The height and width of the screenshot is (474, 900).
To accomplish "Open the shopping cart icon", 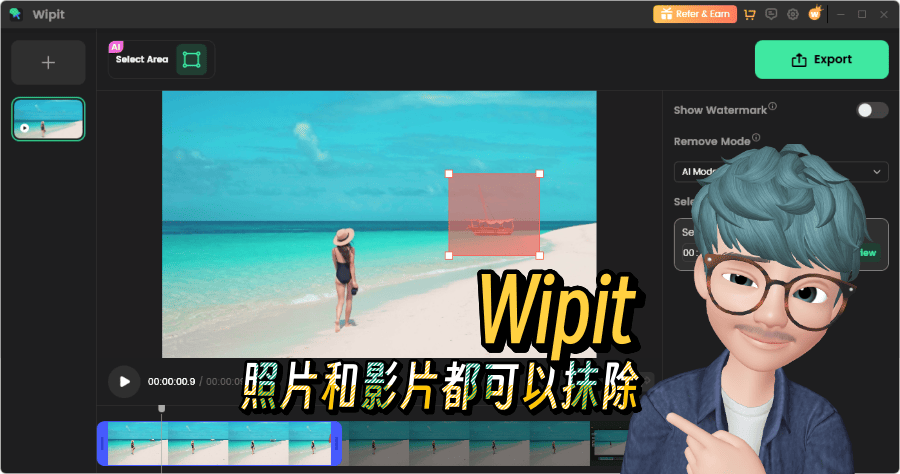I will tap(750, 14).
